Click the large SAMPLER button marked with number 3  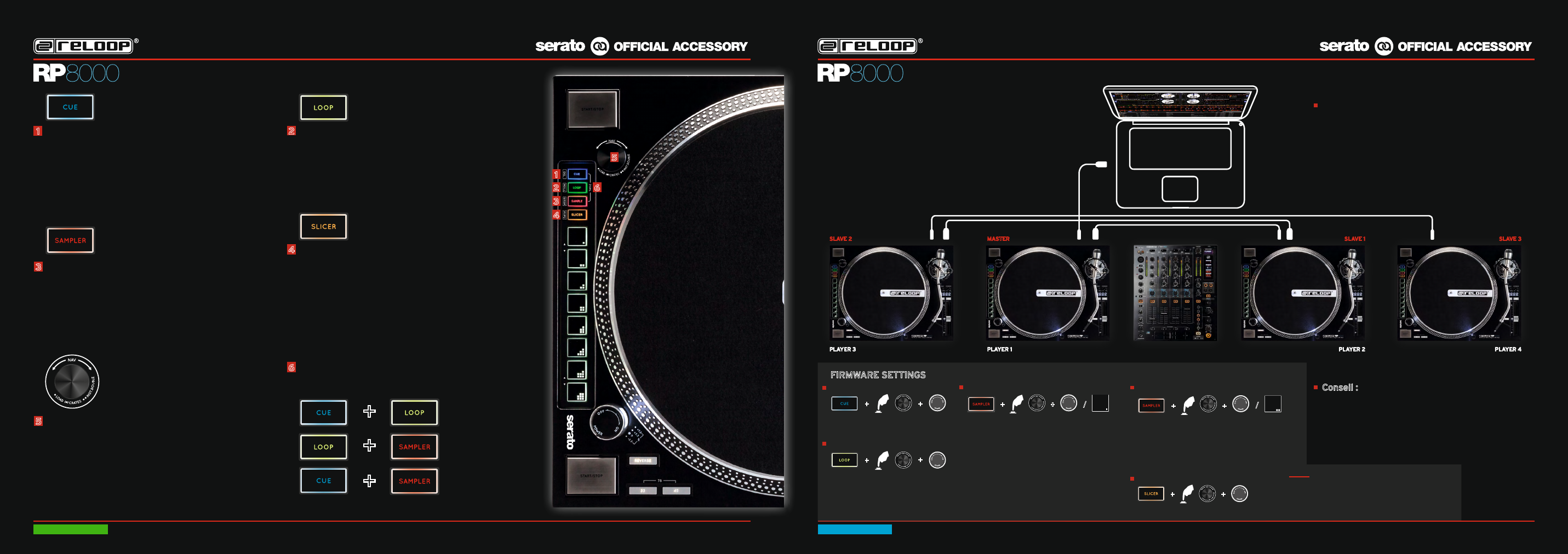pyautogui.click(x=70, y=240)
